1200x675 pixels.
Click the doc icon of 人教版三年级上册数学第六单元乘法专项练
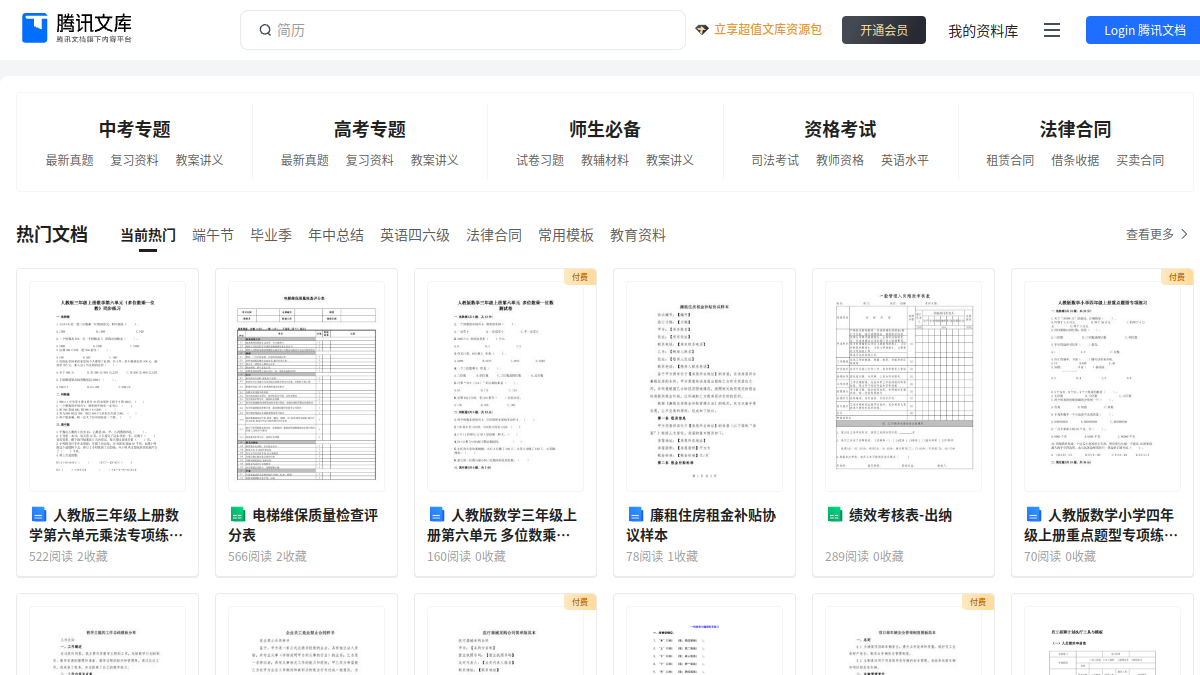point(39,515)
